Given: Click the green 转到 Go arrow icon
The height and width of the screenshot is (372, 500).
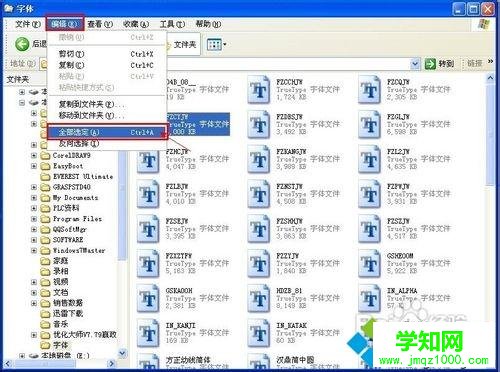Looking at the screenshot, I should click(430, 63).
